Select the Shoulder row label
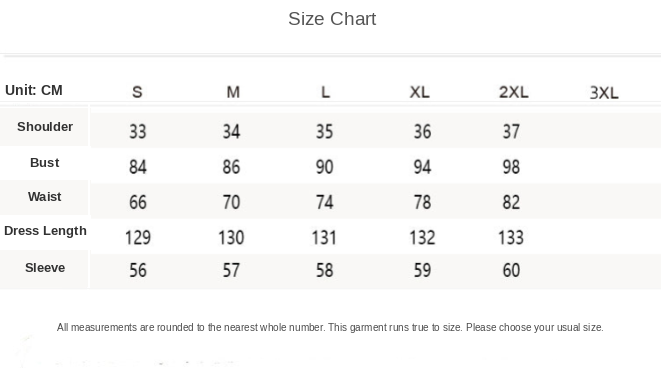Screen dimensions: 661x368 click(45, 126)
